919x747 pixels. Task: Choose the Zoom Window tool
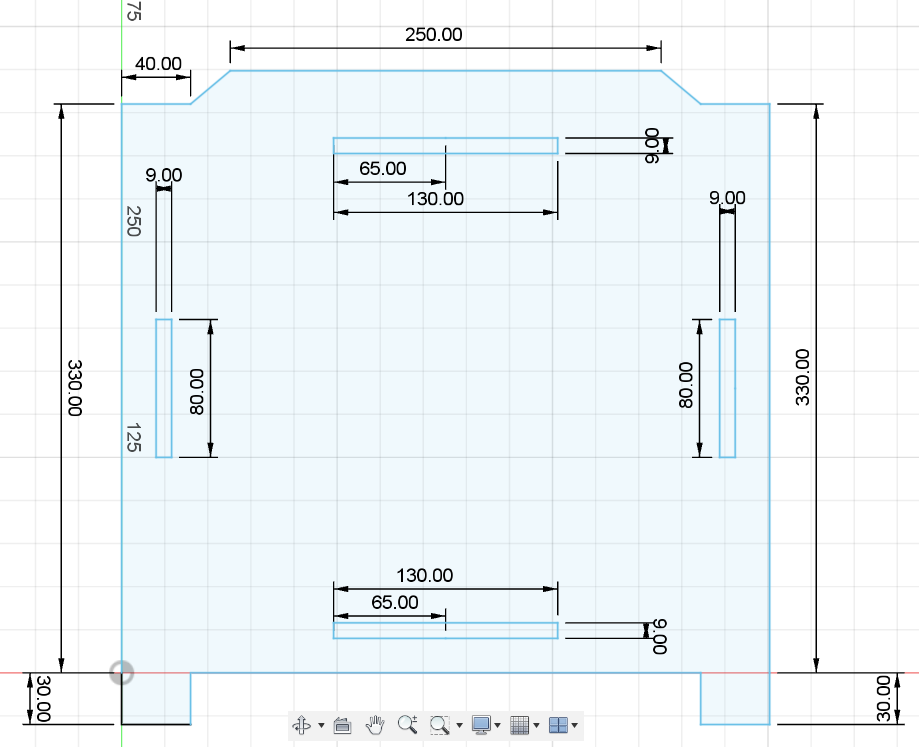(440, 725)
